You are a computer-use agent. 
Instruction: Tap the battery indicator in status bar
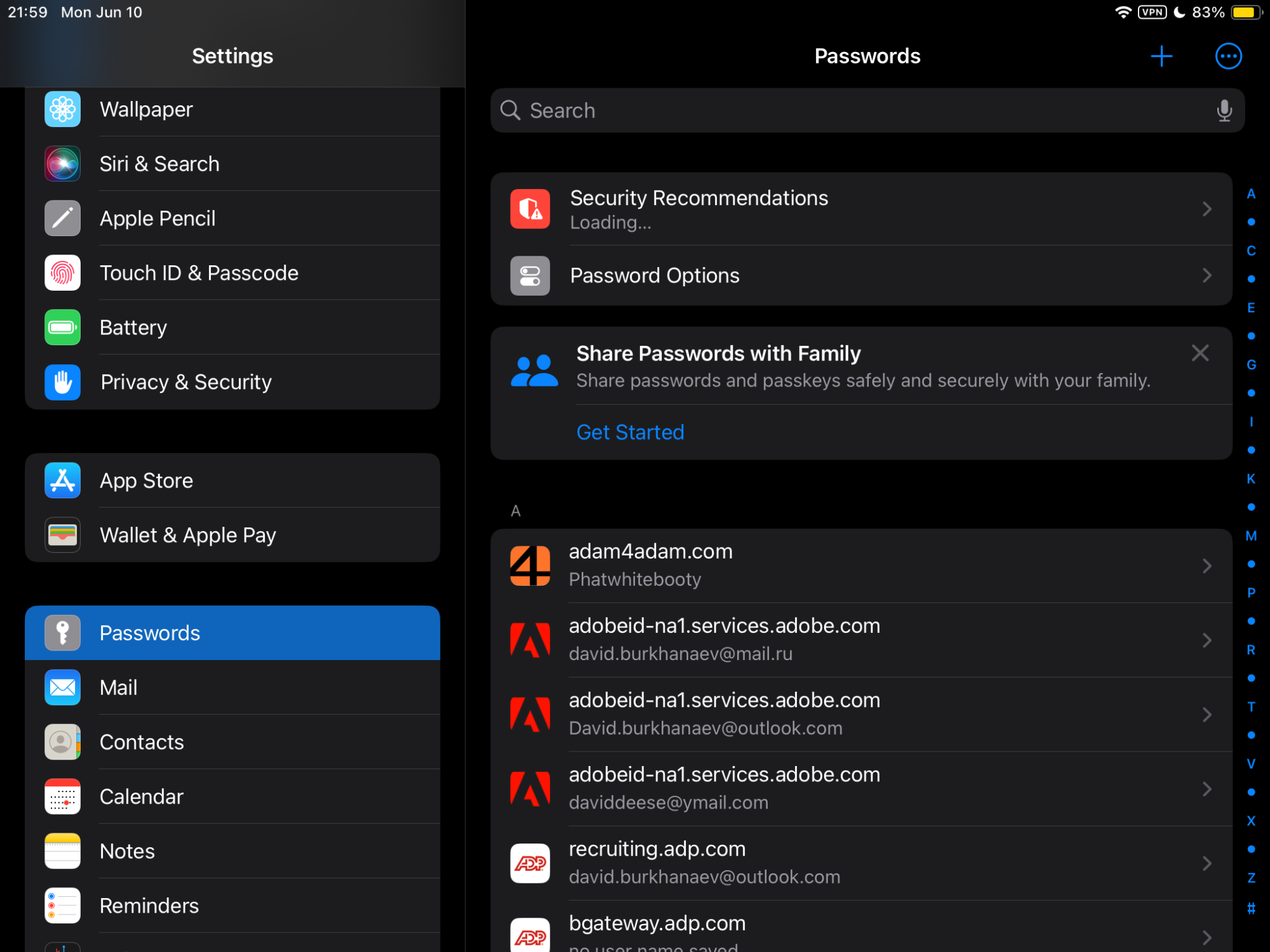1246,12
